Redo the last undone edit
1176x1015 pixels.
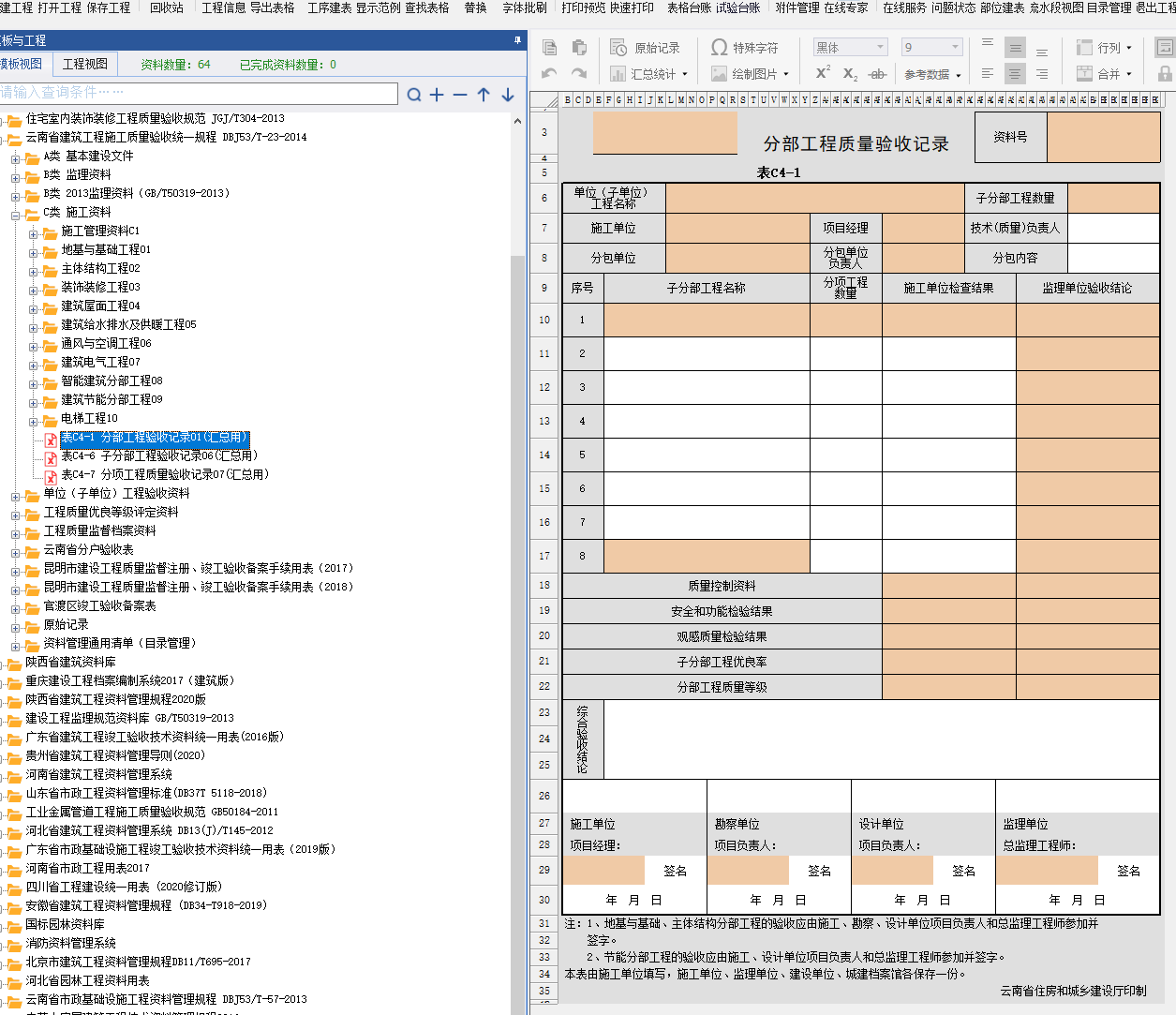coord(579,73)
